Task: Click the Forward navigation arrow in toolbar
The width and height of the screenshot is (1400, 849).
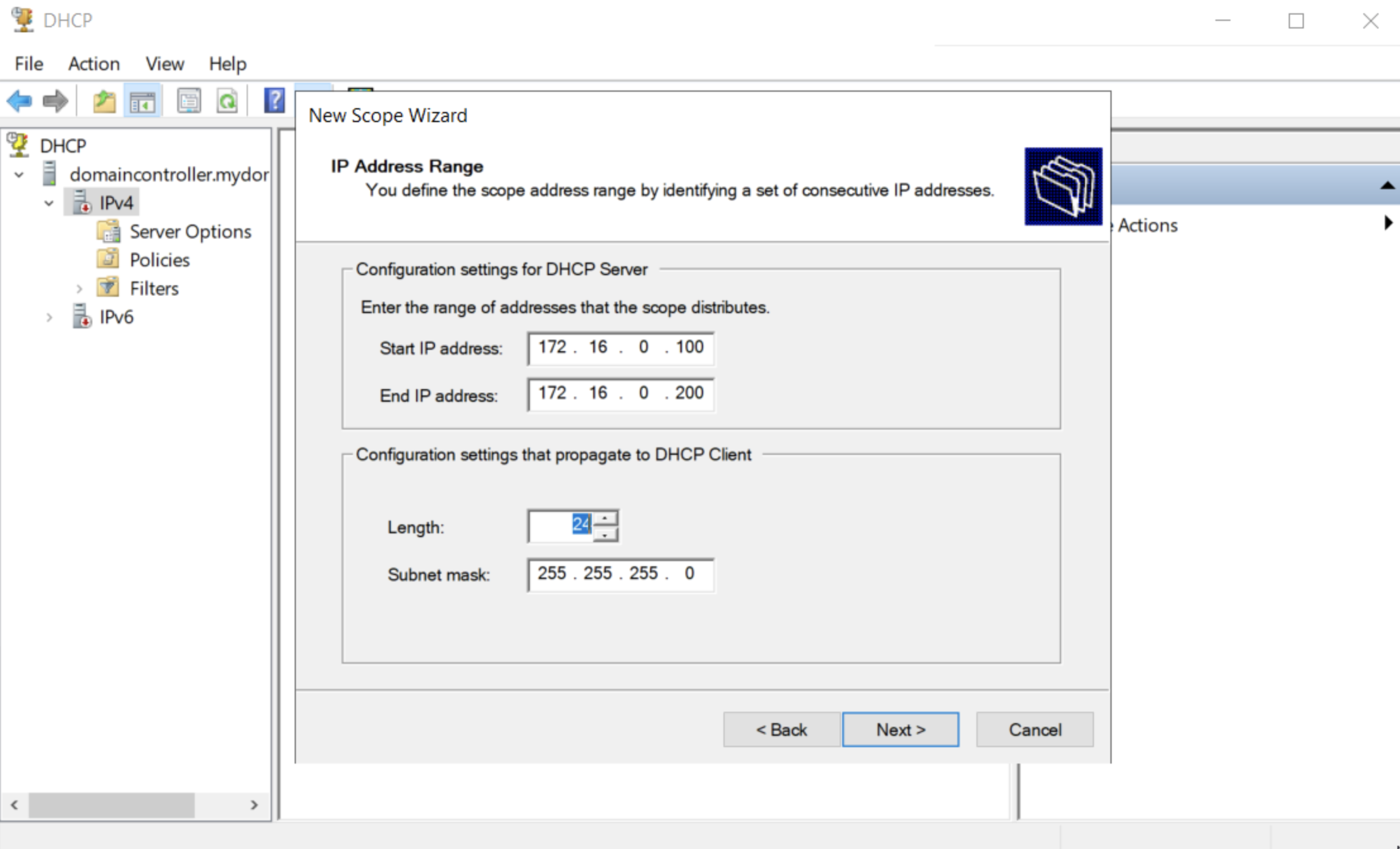Action: click(54, 101)
